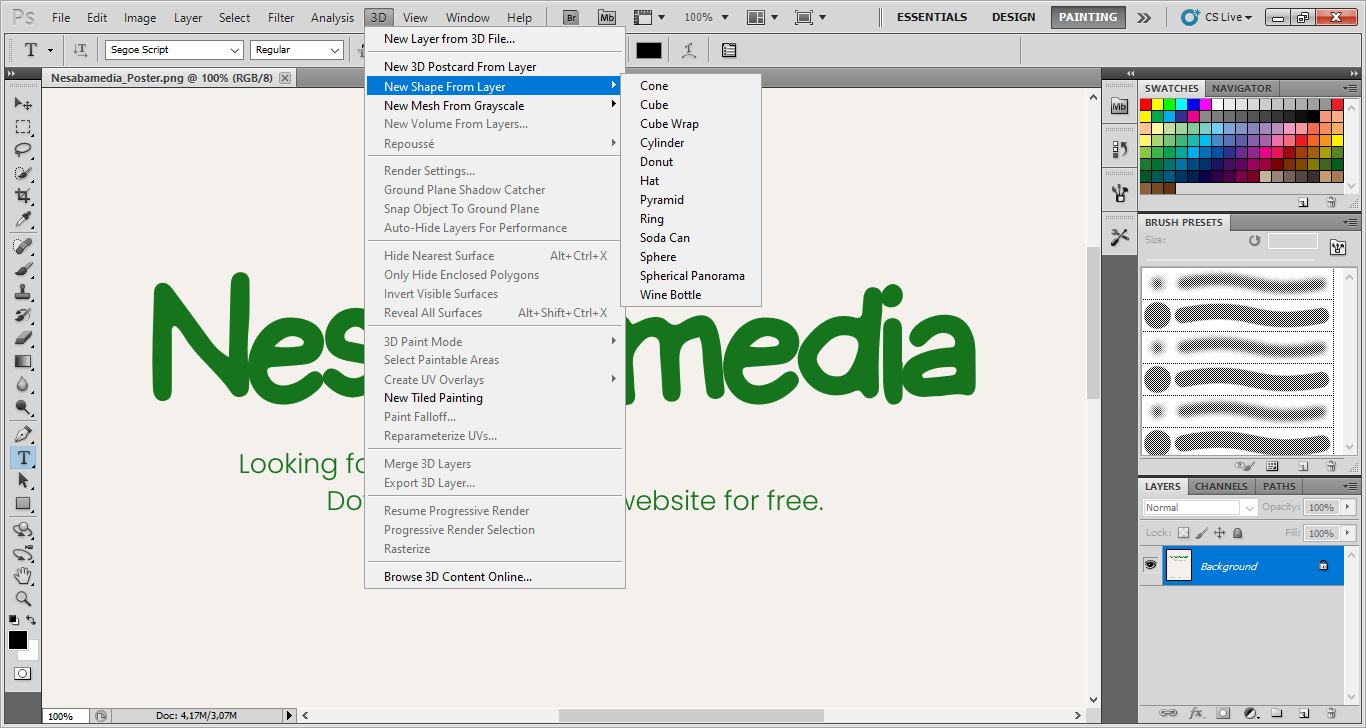Toggle Quick Mask mode
Viewport: 1366px width, 728px height.
pyautogui.click(x=23, y=674)
